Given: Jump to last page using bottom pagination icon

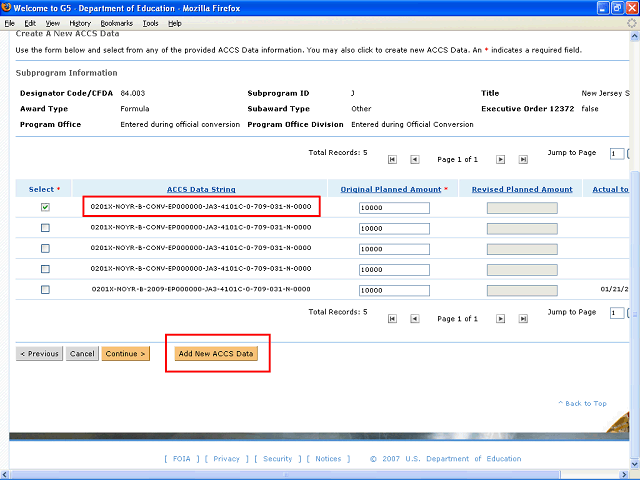Looking at the screenshot, I should point(522,319).
